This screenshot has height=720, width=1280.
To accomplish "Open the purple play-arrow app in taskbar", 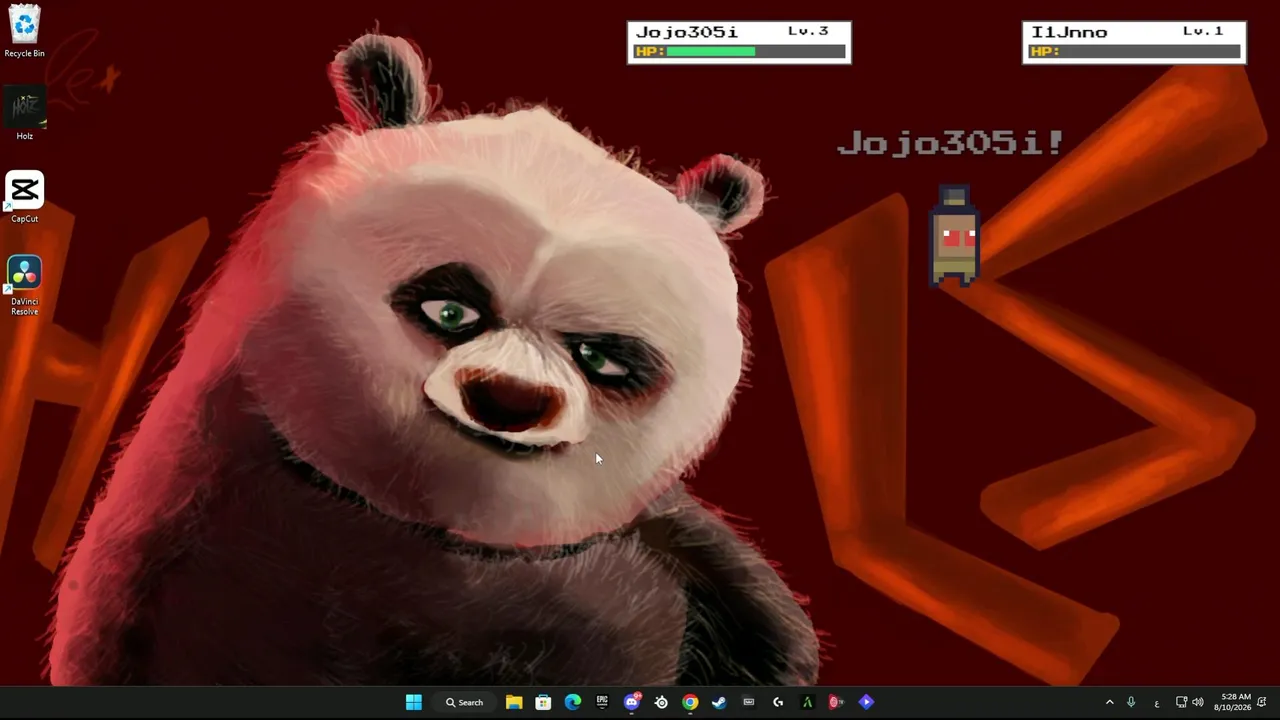I will point(866,702).
